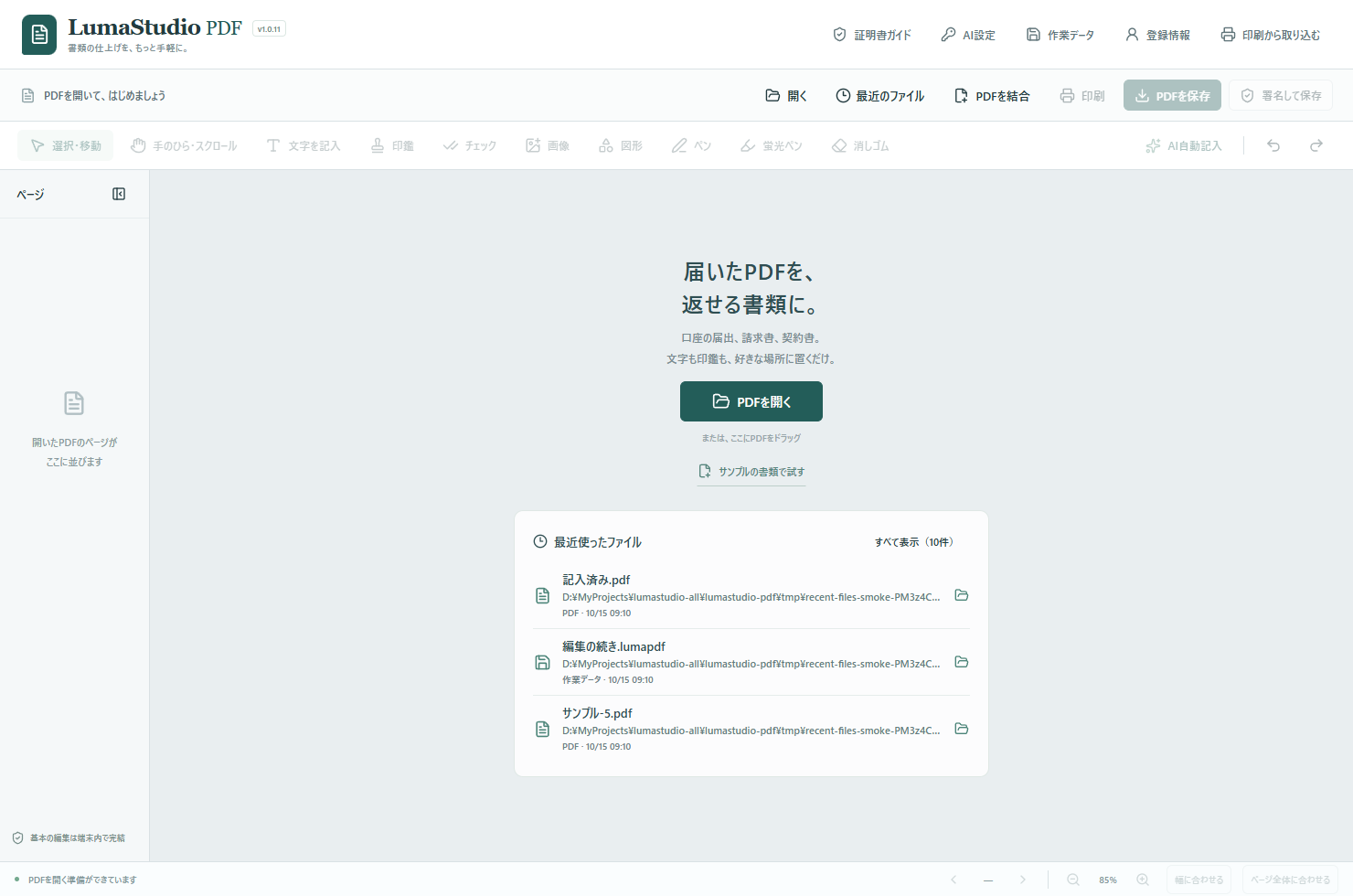Open the 証明書ガイド certificate guide

(872, 35)
